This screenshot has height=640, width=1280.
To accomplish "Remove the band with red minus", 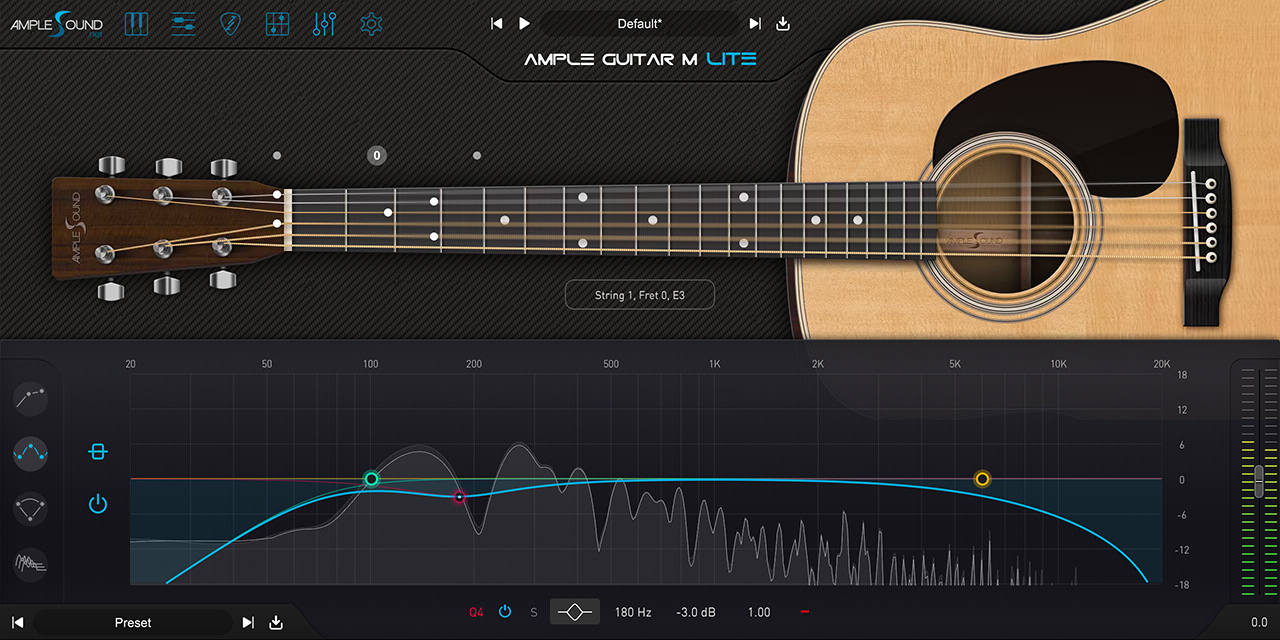I will tap(805, 611).
